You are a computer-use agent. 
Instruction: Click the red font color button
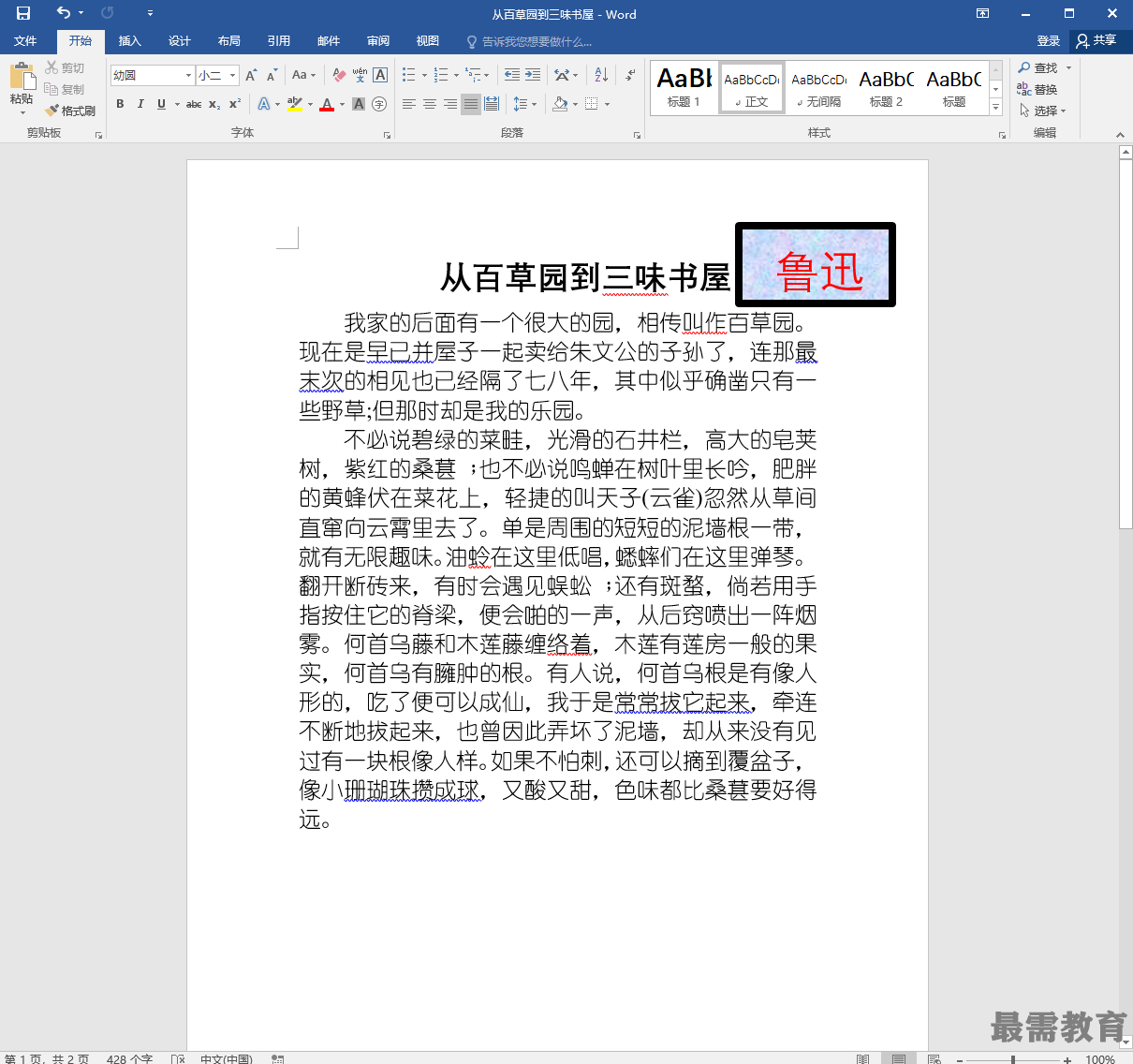327,104
